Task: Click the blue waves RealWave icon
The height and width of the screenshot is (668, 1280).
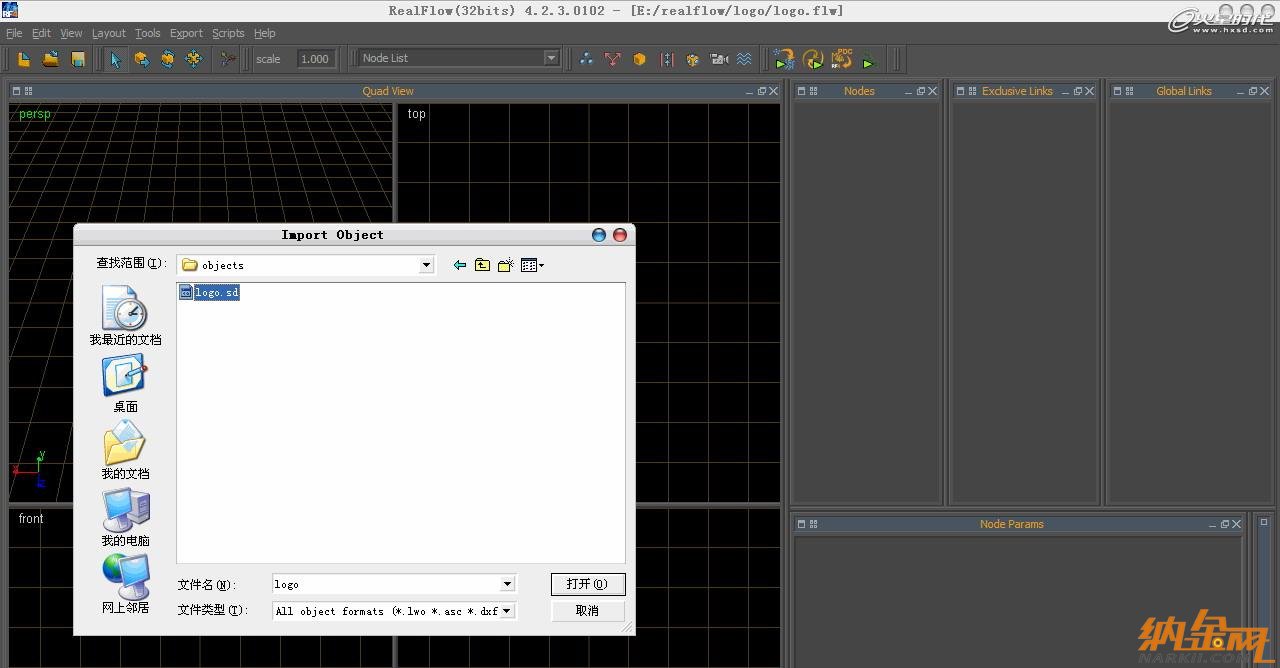Action: (x=744, y=59)
